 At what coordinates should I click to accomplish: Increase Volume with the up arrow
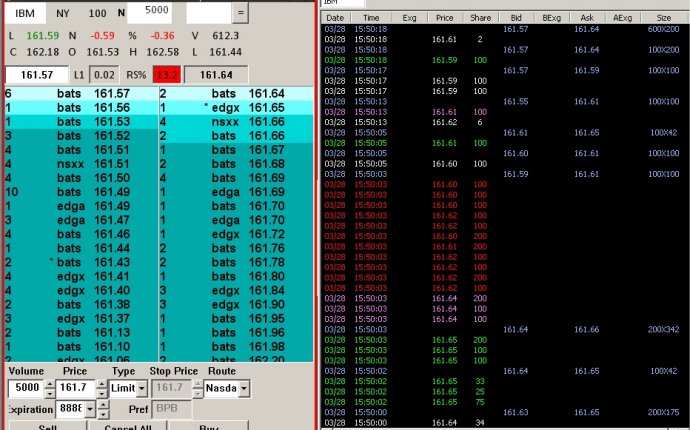coord(50,384)
